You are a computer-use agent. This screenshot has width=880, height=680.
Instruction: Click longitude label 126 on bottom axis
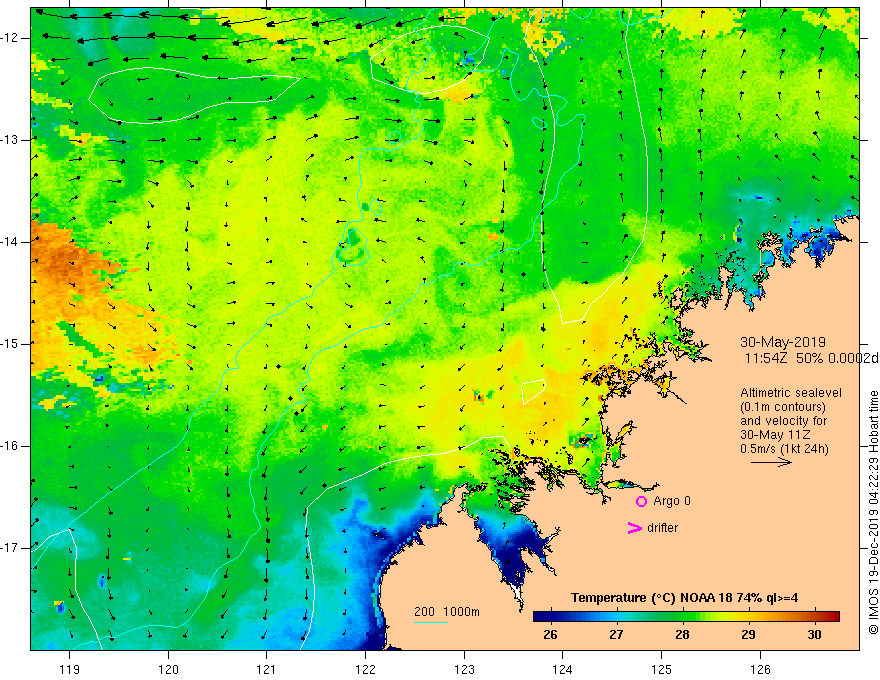(x=760, y=669)
